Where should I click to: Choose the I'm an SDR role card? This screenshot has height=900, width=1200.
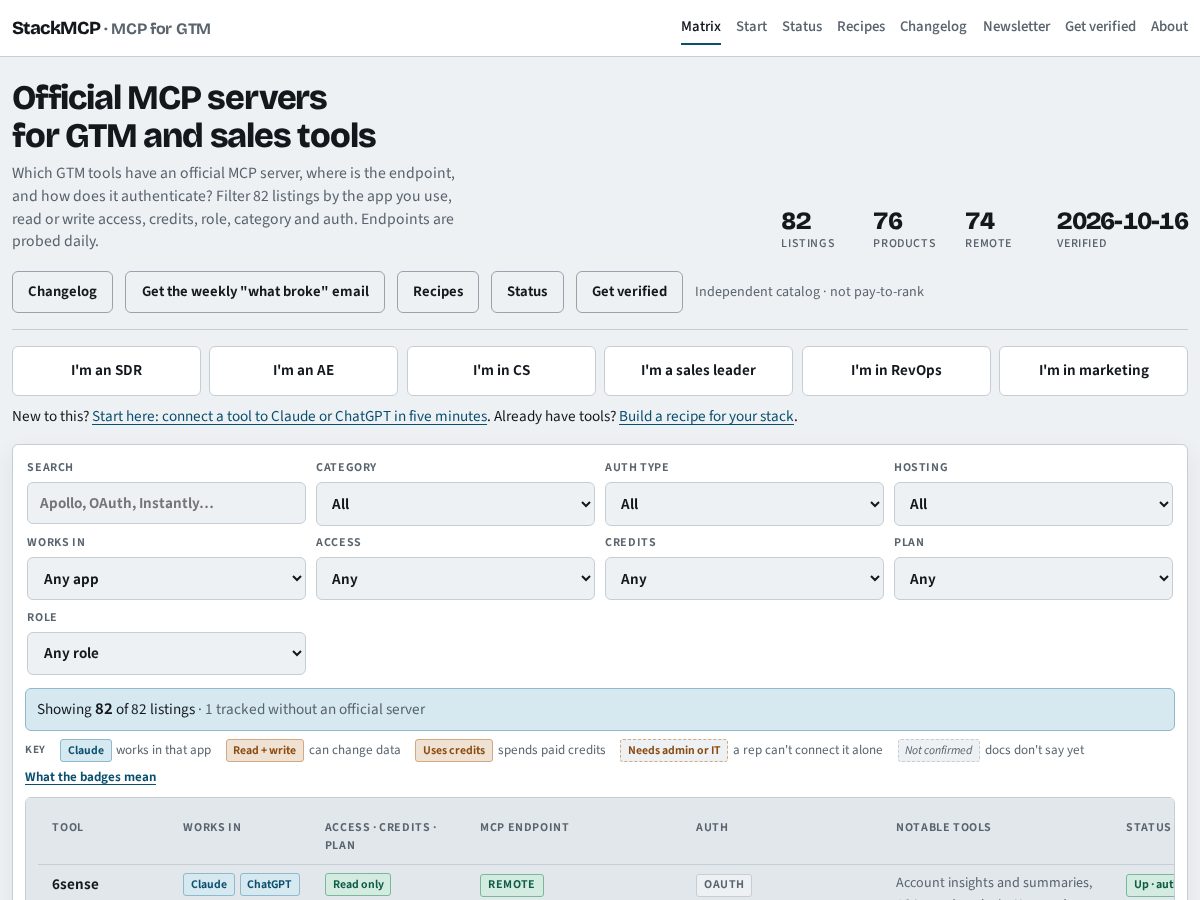106,371
